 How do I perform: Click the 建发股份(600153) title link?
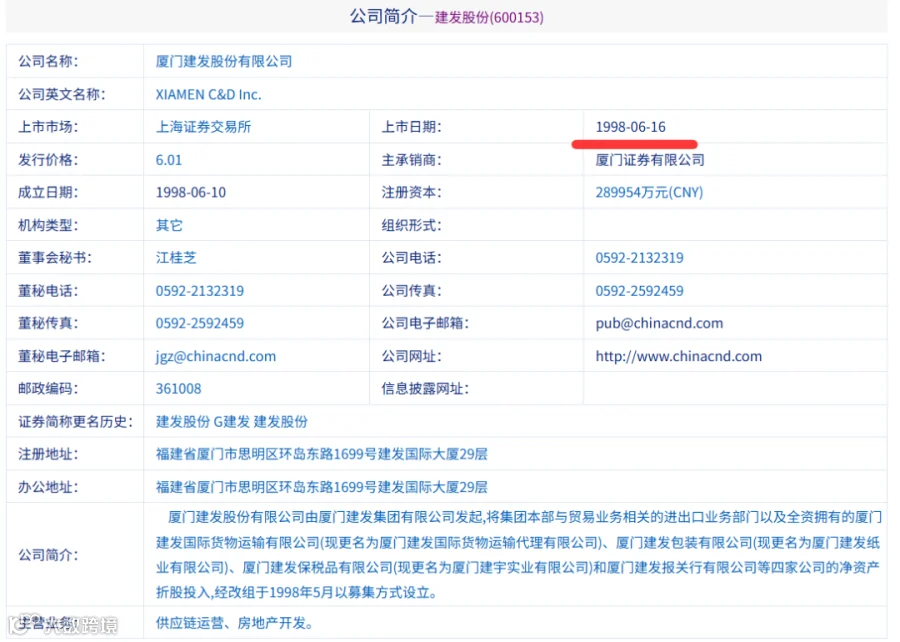pyautogui.click(x=489, y=17)
